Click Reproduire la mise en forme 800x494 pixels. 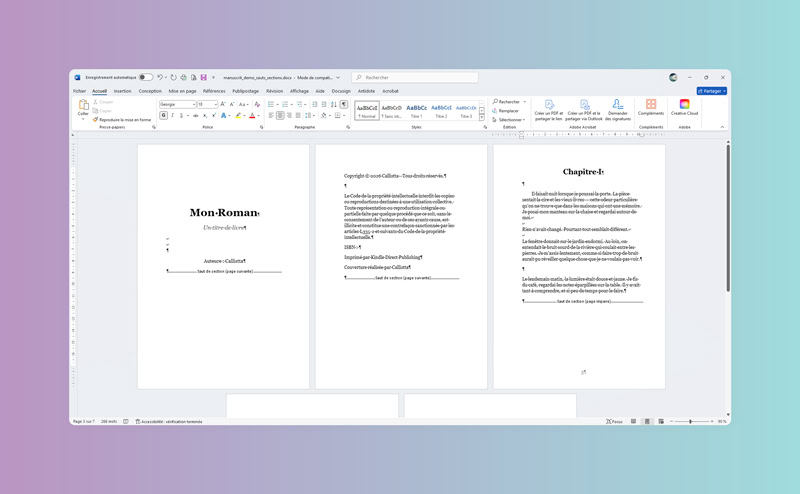click(x=122, y=120)
